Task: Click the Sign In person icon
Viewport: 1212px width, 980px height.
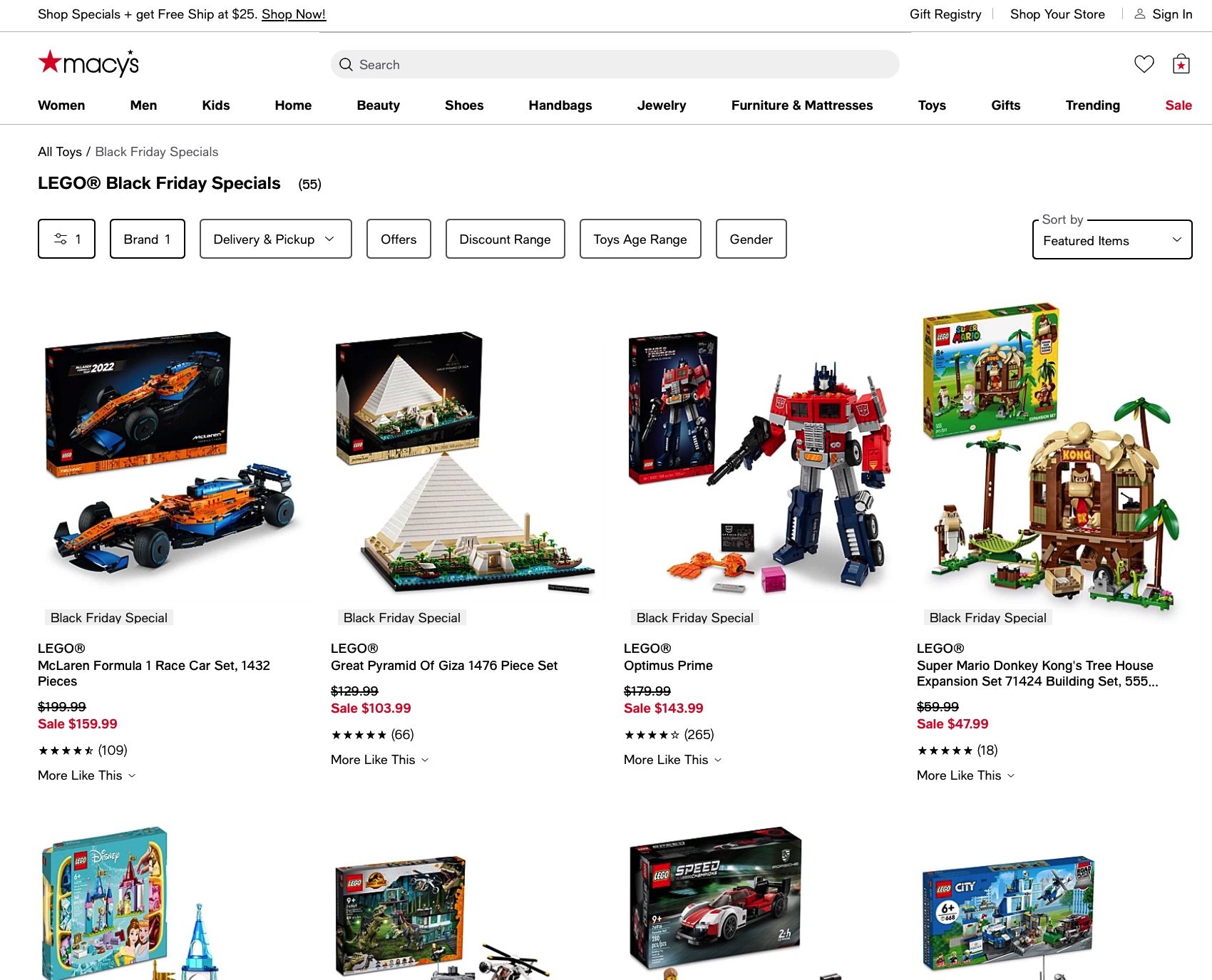Action: [x=1140, y=14]
